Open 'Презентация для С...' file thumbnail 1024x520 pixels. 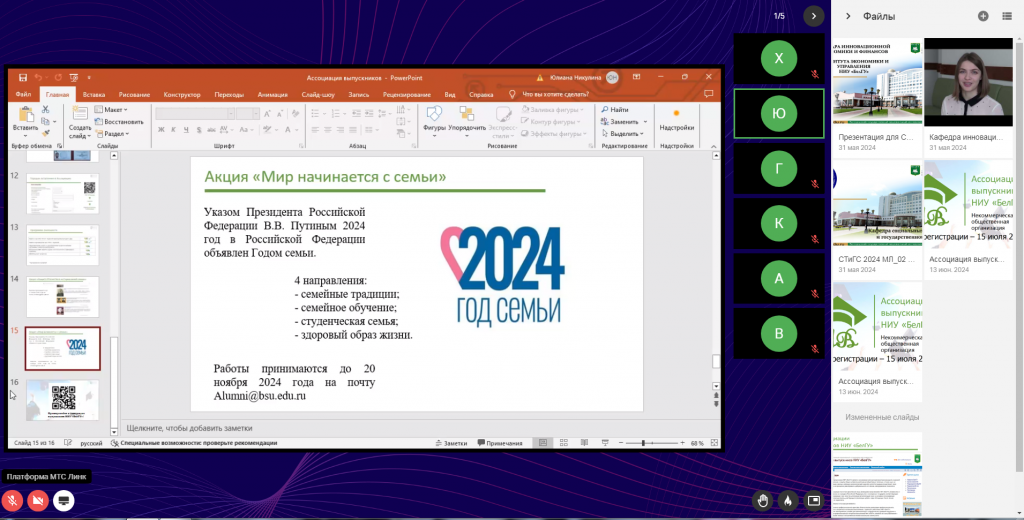(x=877, y=82)
